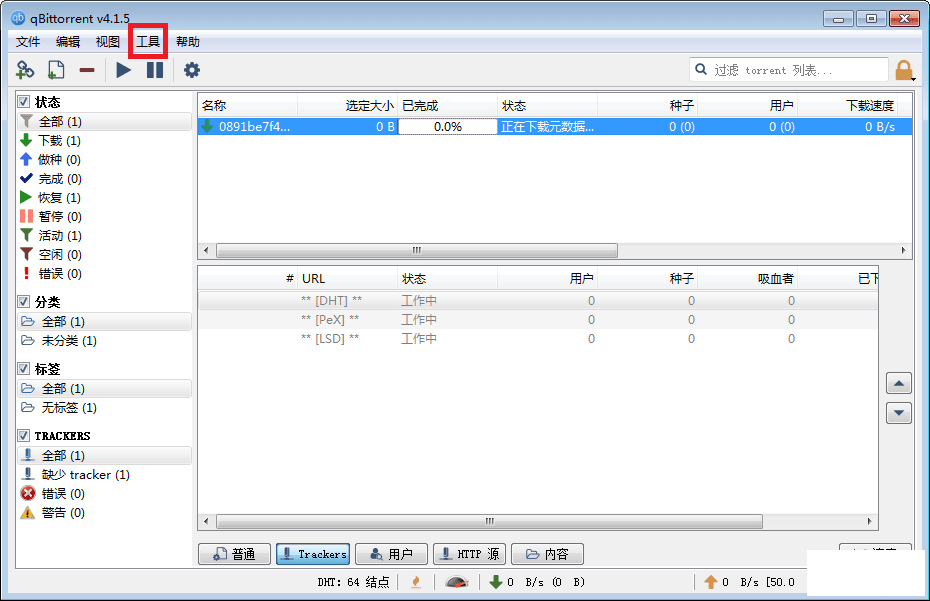The height and width of the screenshot is (601, 930).
Task: Click the add torrent file icon
Action: pos(56,70)
